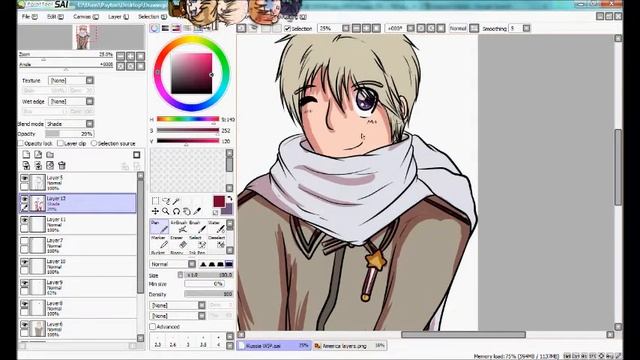Swap foreground and background colors

tap(230, 198)
